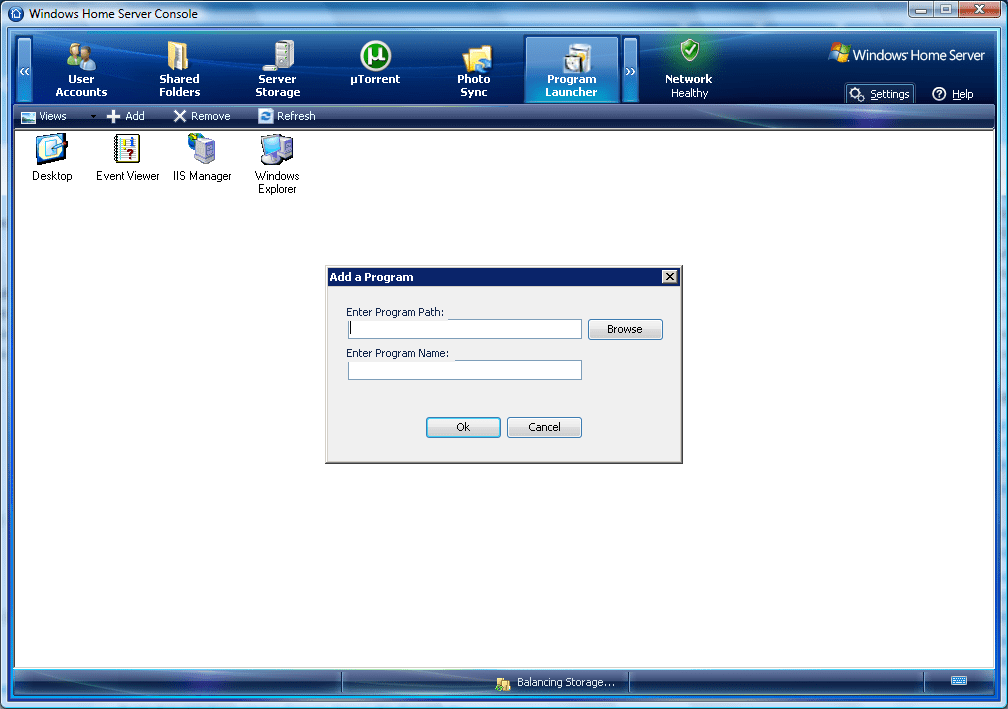
Task: Select the Windows Explorer icon
Action: click(277, 164)
